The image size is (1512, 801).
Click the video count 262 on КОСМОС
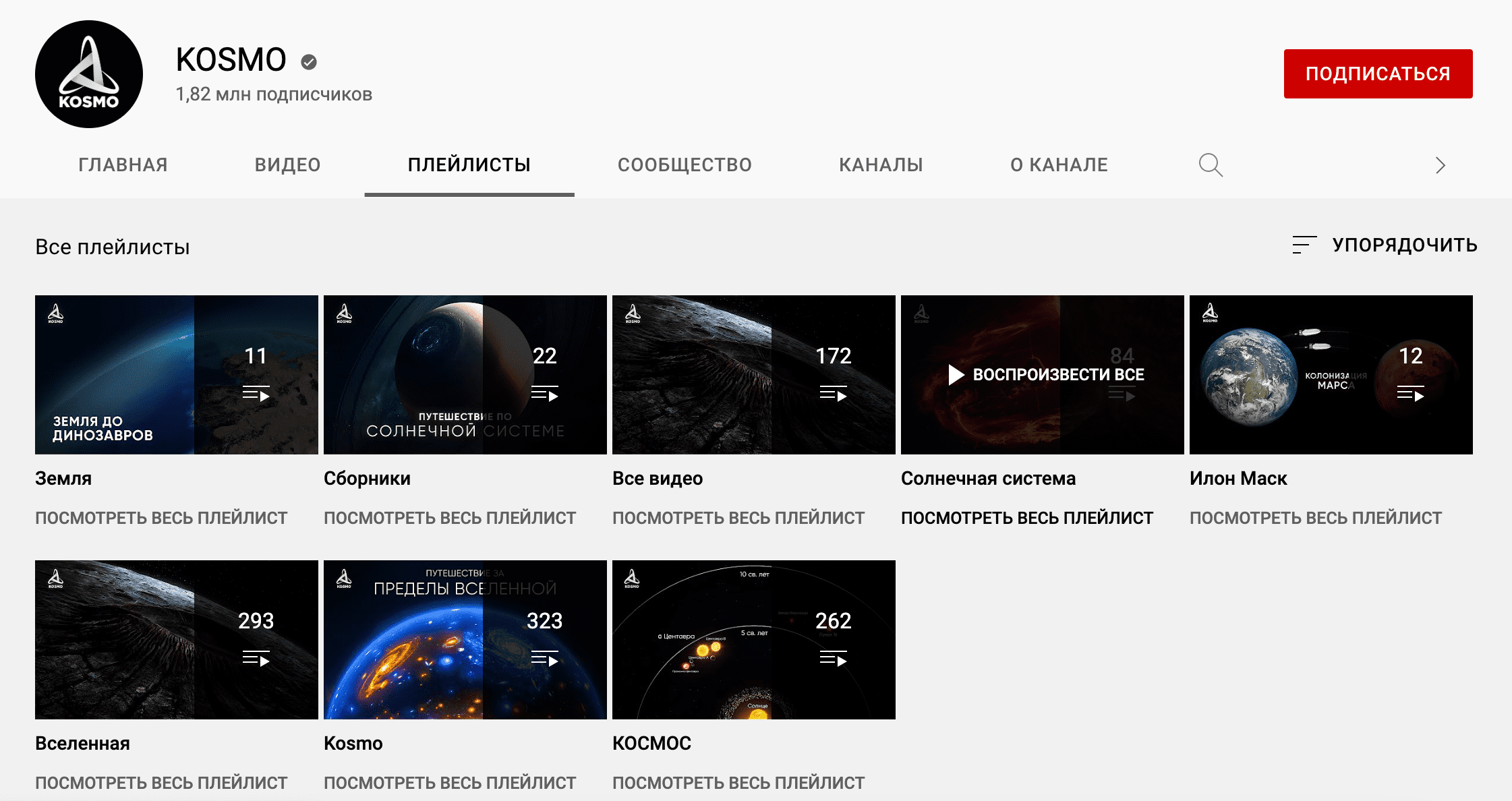(834, 621)
